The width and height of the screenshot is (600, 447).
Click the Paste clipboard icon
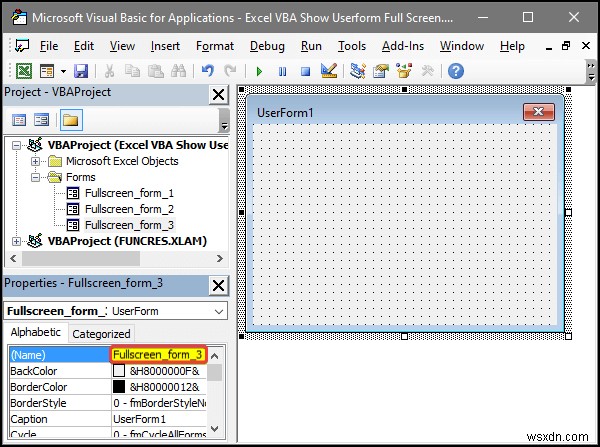click(156, 71)
